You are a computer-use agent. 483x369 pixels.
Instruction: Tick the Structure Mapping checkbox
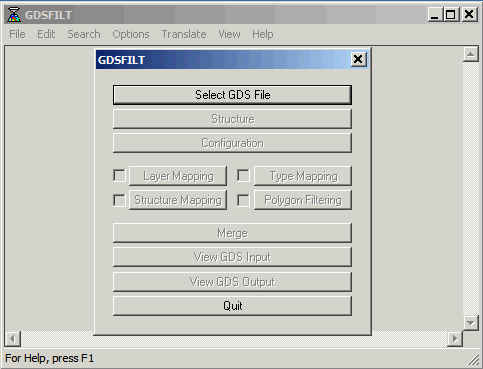click(119, 200)
